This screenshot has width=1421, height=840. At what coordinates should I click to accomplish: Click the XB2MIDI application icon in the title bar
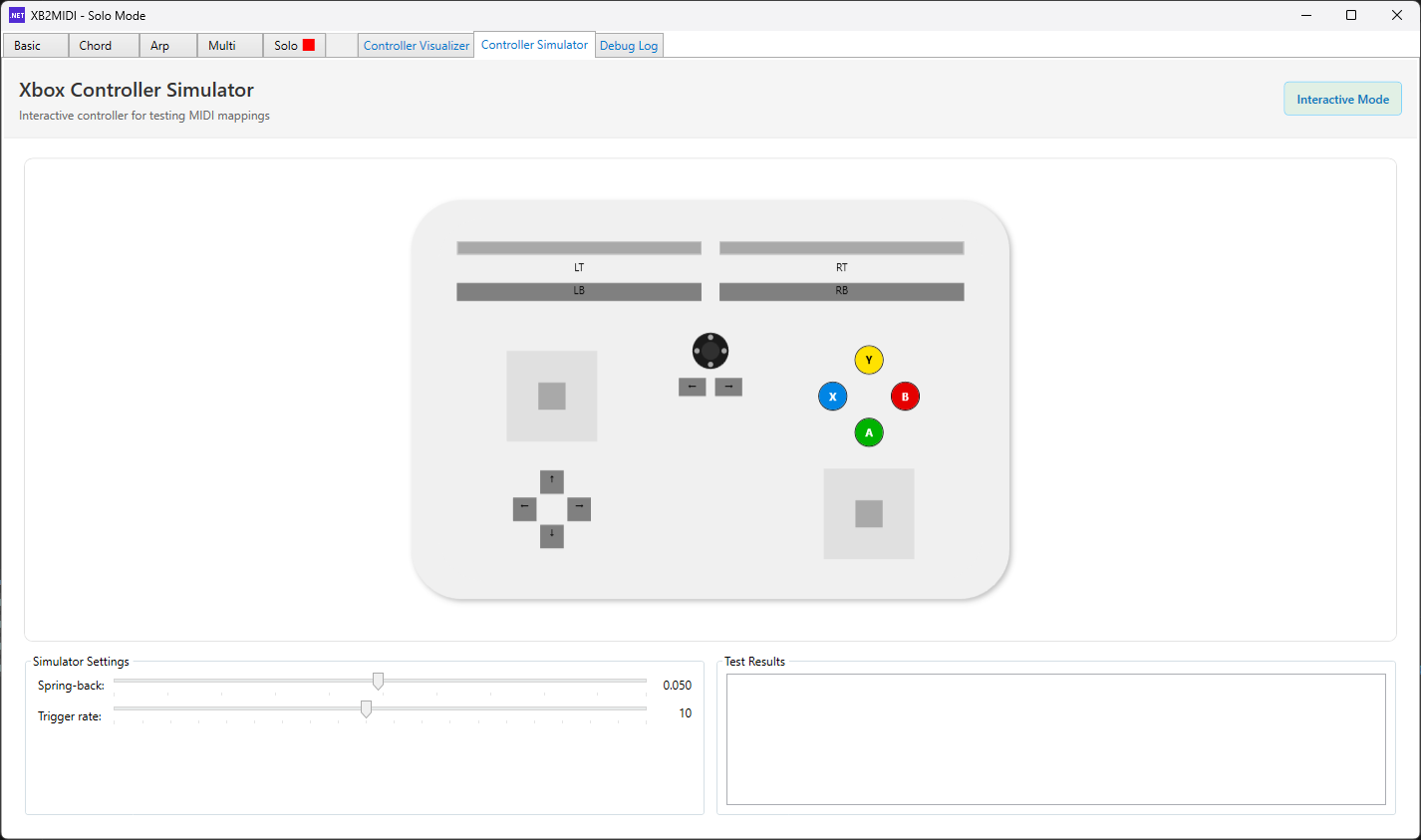click(x=14, y=15)
